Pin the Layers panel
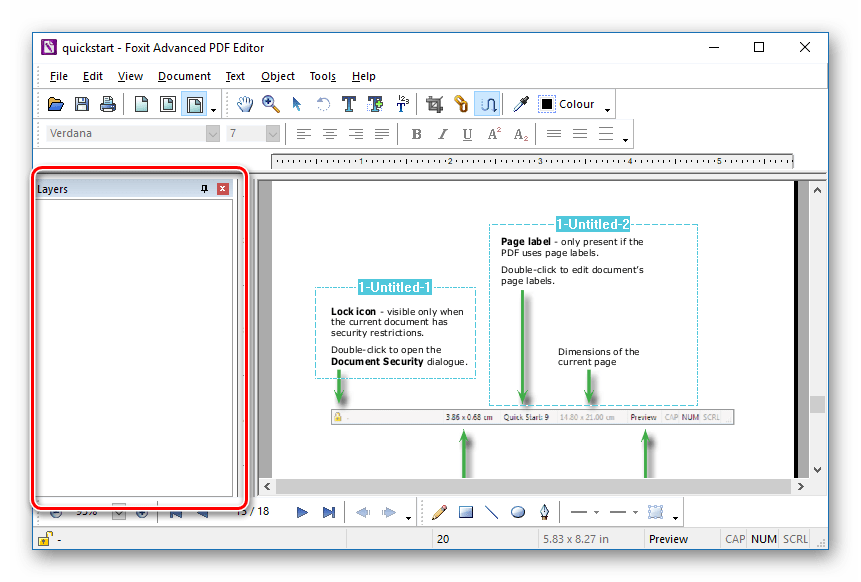 pyautogui.click(x=204, y=189)
